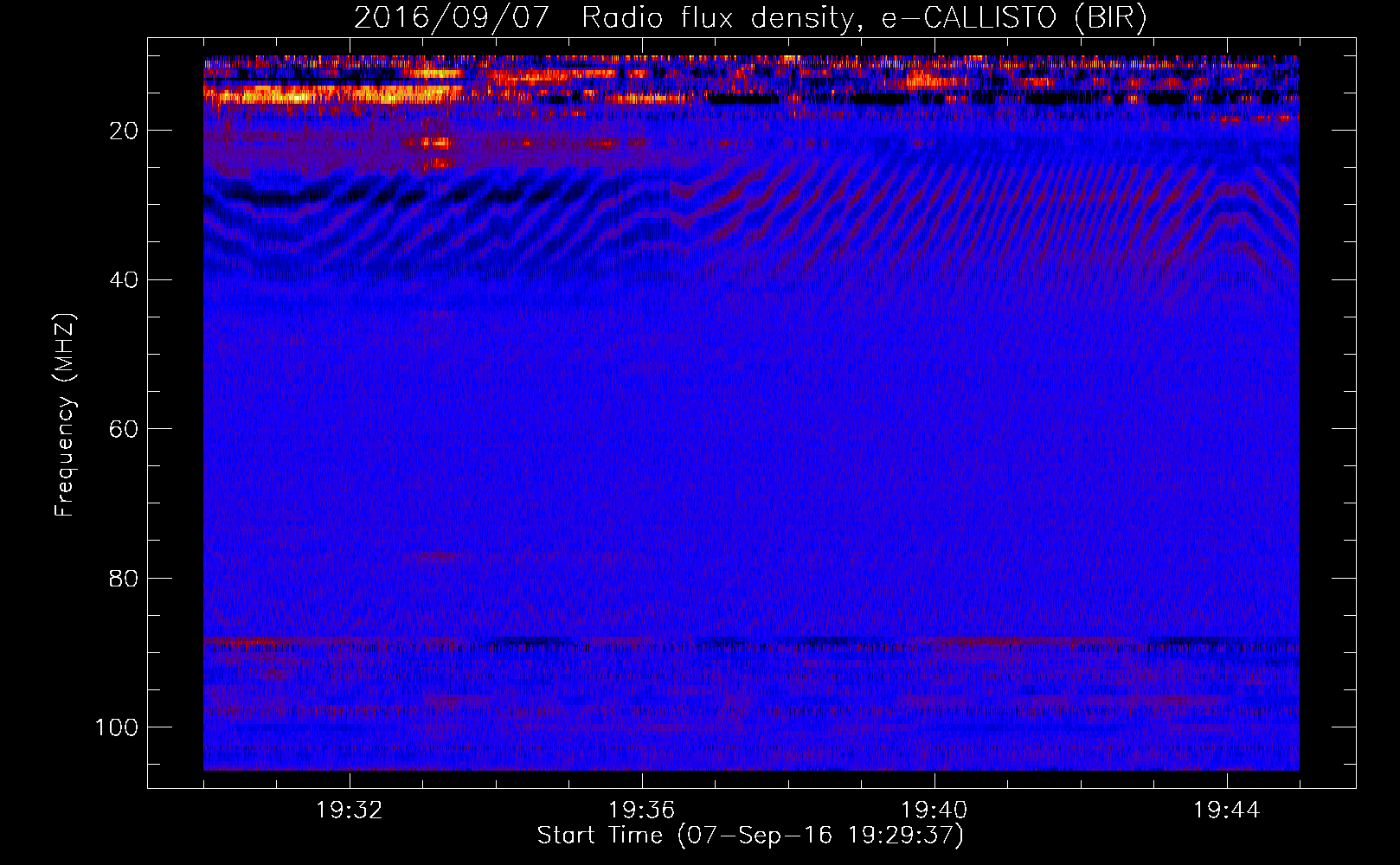Click the 'Frequency (MHZ)' y-axis label
Screen dimensions: 1400x865
pyautogui.click(x=65, y=415)
